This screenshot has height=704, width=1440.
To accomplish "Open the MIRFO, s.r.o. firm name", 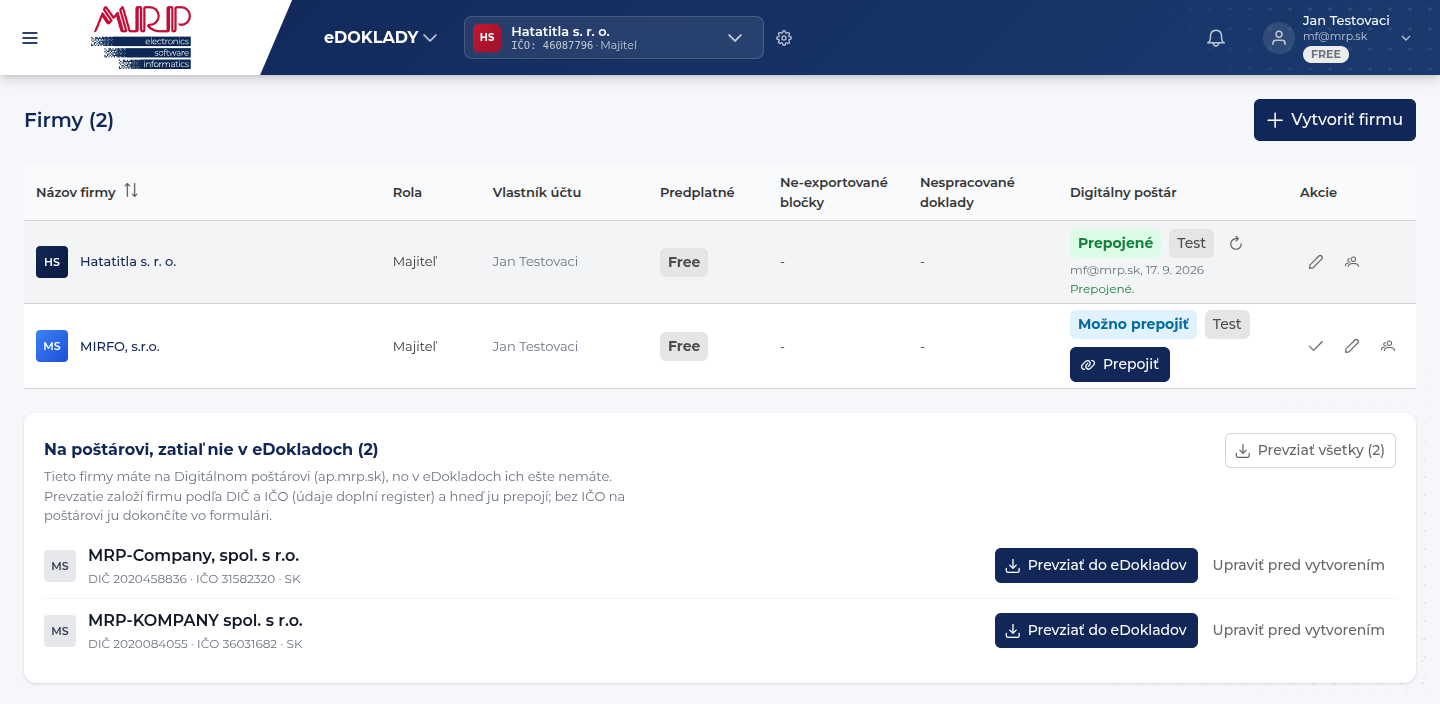I will click(x=120, y=346).
